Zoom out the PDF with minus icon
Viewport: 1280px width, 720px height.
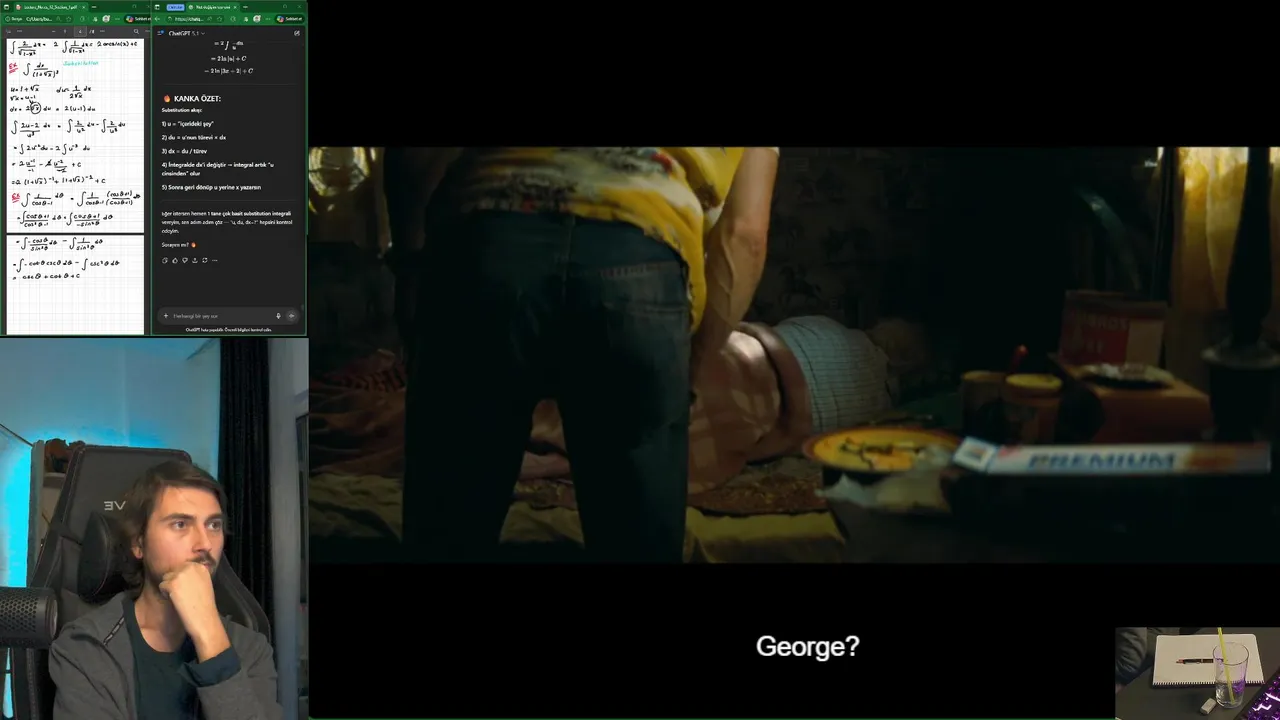(53, 31)
